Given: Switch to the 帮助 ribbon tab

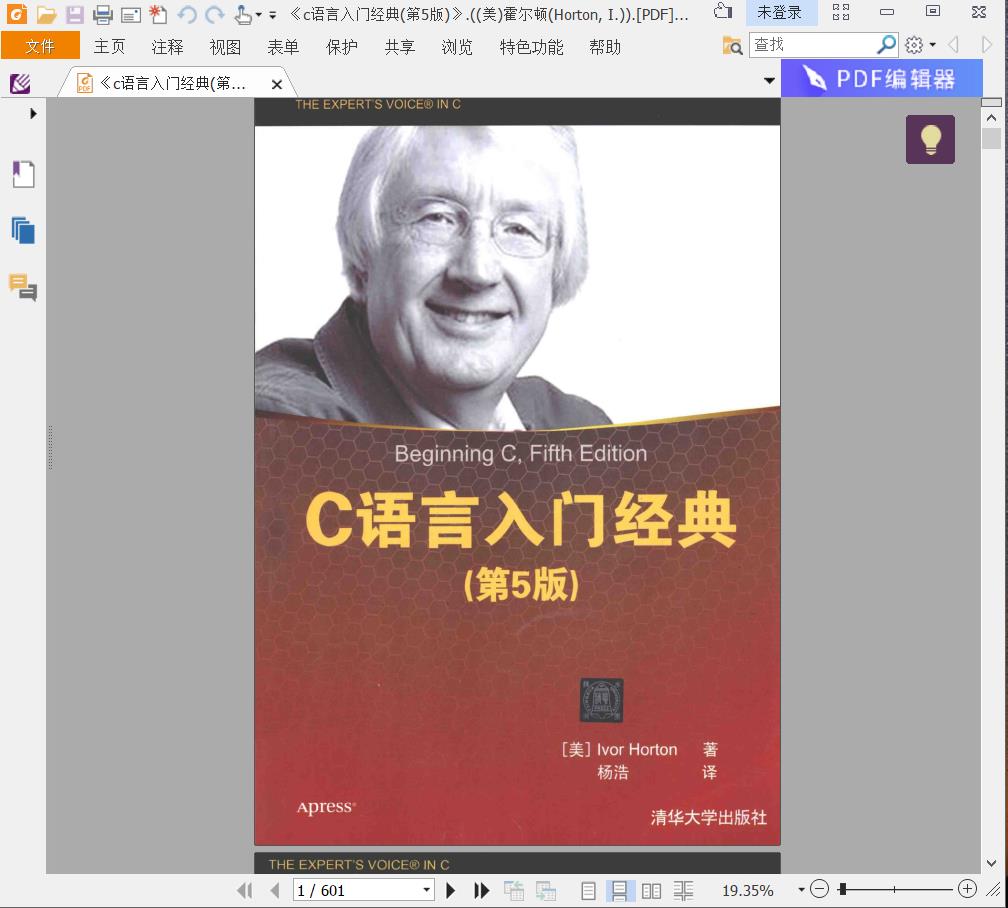Looking at the screenshot, I should pyautogui.click(x=605, y=46).
